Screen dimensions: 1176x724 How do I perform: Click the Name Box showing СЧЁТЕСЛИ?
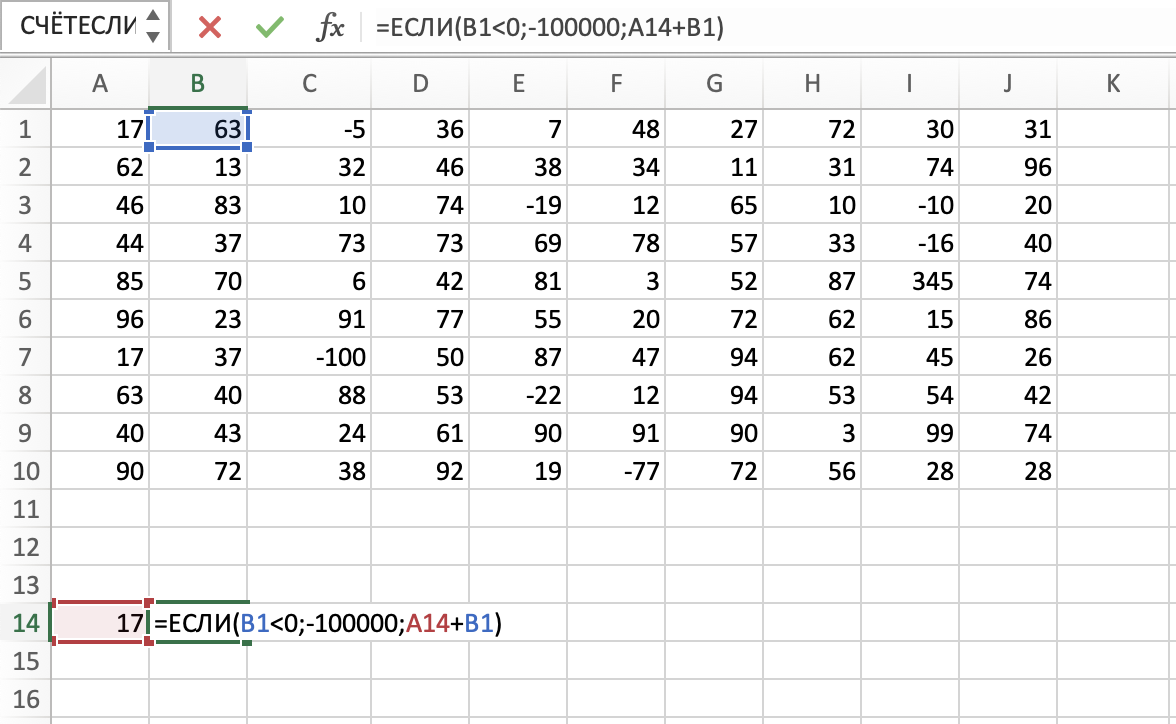(x=70, y=27)
